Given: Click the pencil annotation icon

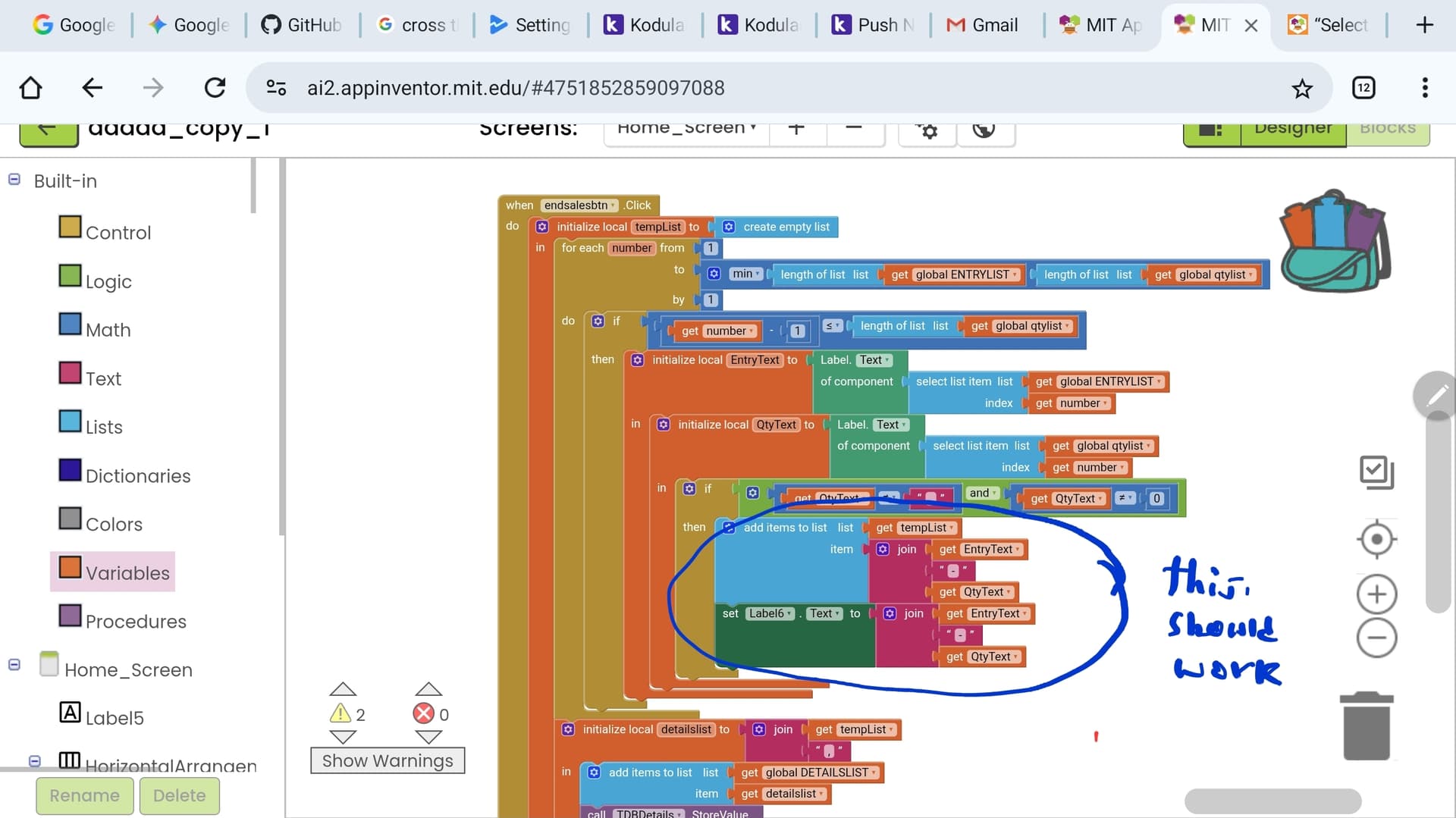Looking at the screenshot, I should pyautogui.click(x=1436, y=396).
